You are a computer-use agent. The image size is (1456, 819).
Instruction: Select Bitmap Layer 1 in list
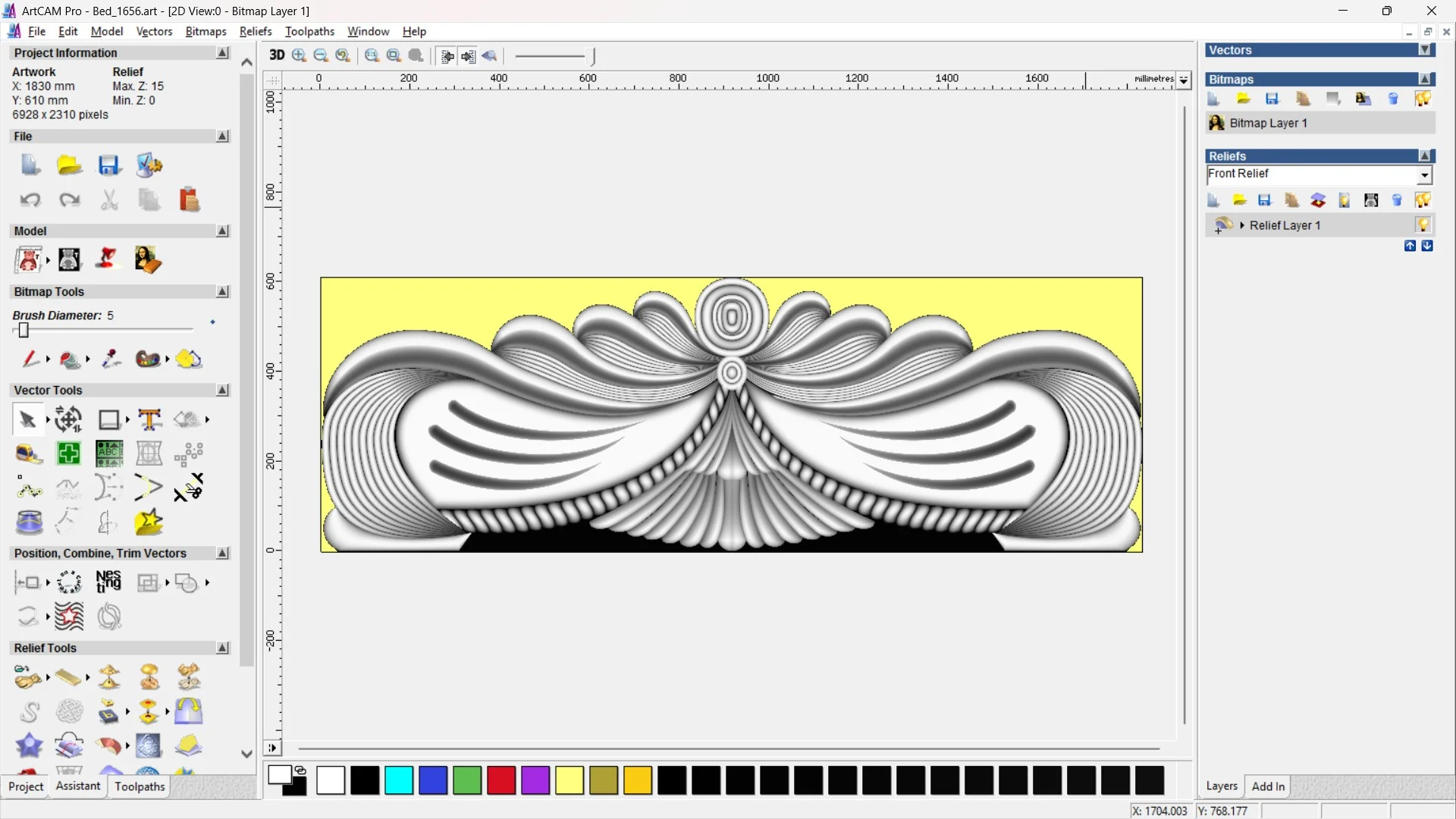tap(1268, 123)
